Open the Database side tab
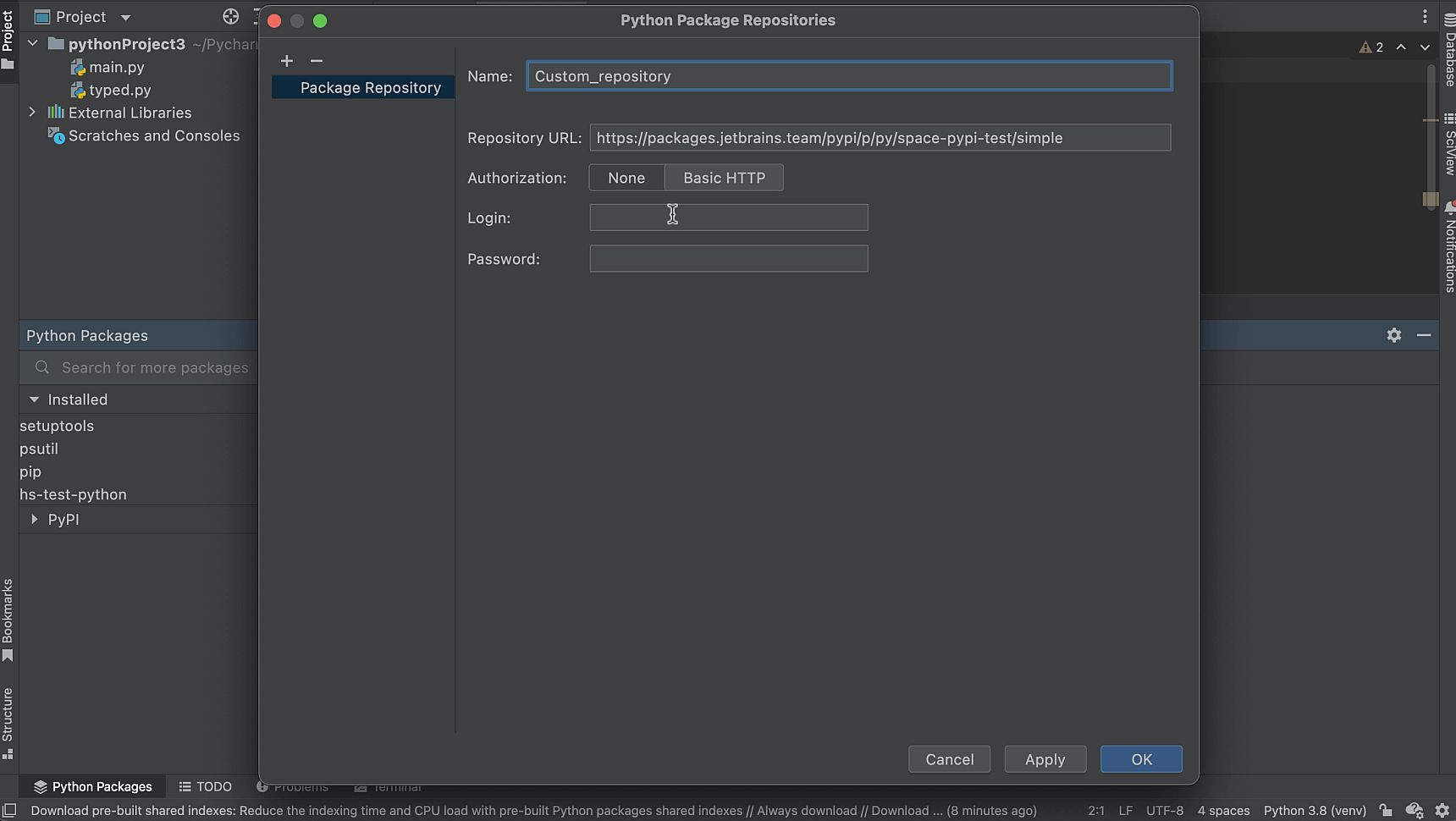The height and width of the screenshot is (821, 1456). pyautogui.click(x=1449, y=51)
